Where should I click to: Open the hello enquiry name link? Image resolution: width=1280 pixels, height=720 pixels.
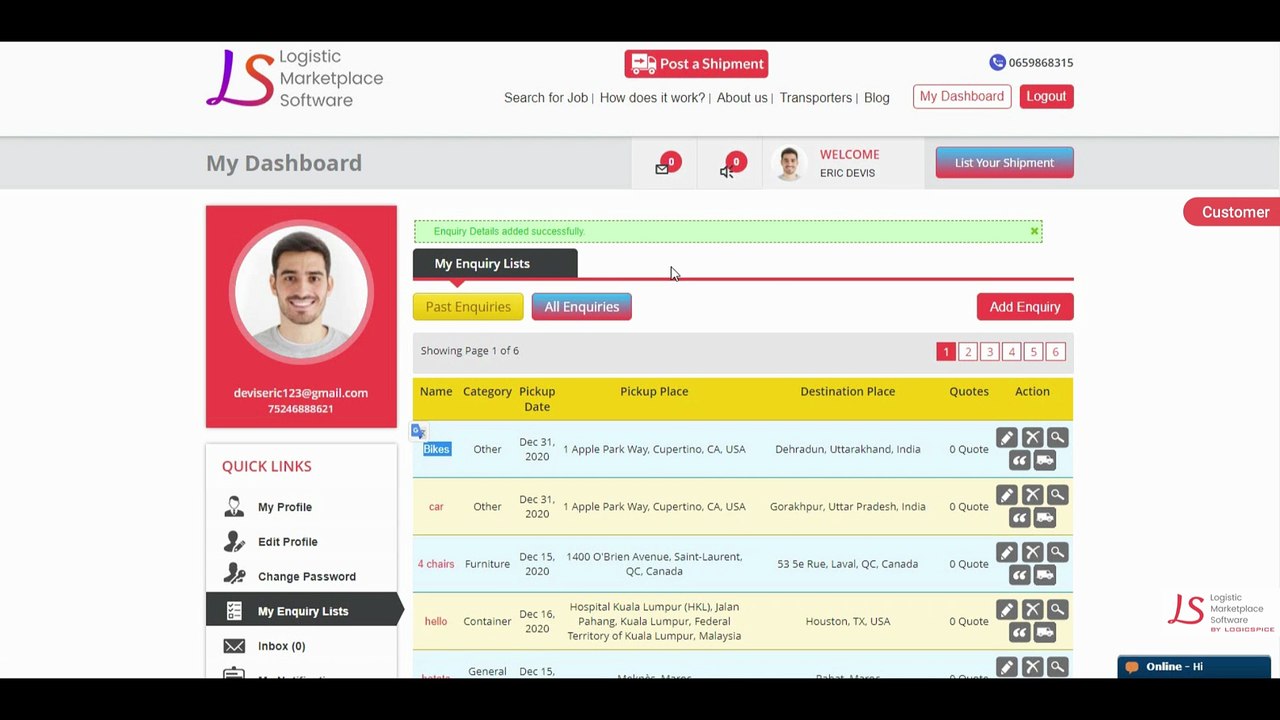(x=436, y=622)
